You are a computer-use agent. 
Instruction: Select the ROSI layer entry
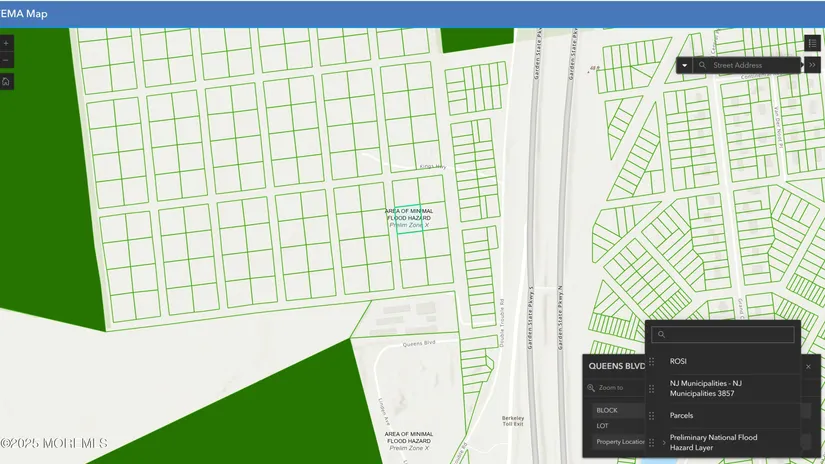point(678,361)
